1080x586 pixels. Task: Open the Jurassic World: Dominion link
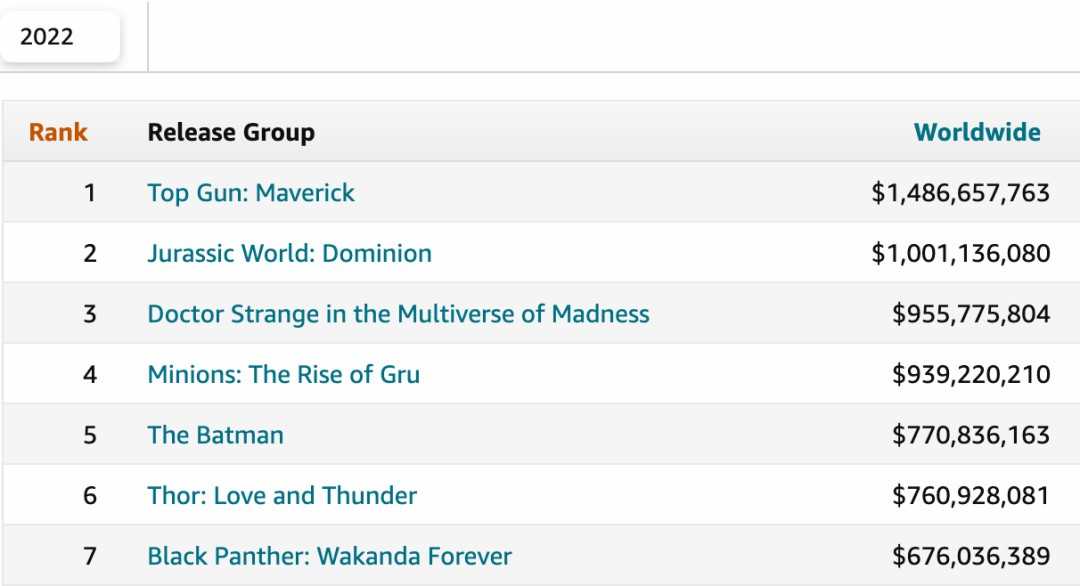point(289,253)
